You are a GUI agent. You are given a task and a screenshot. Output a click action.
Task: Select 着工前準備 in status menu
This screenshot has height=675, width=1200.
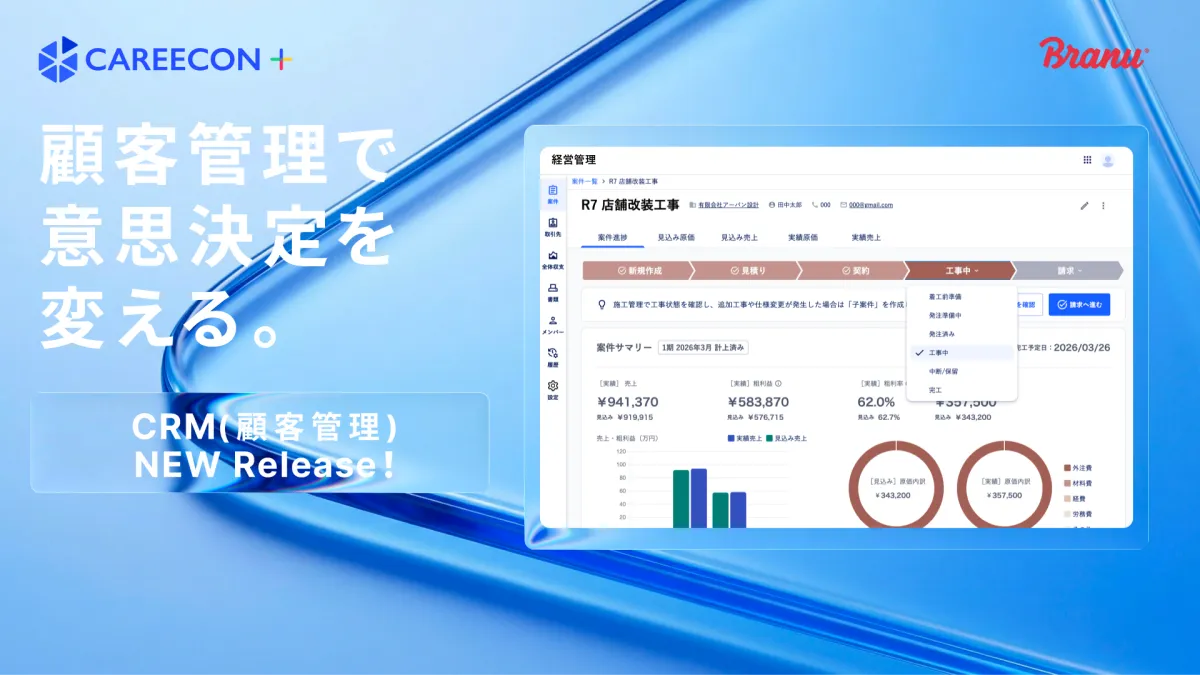pos(945,297)
